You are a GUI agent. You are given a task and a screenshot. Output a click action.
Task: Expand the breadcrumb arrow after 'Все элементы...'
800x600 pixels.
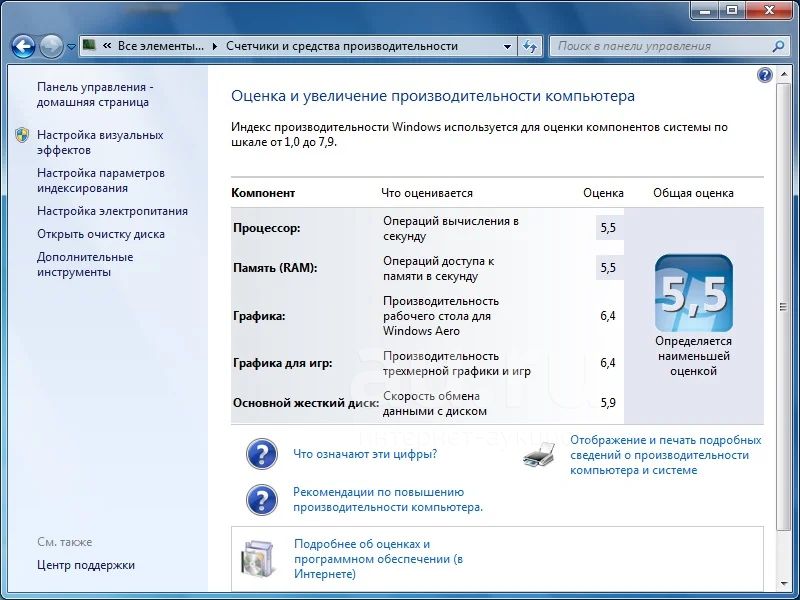click(215, 46)
